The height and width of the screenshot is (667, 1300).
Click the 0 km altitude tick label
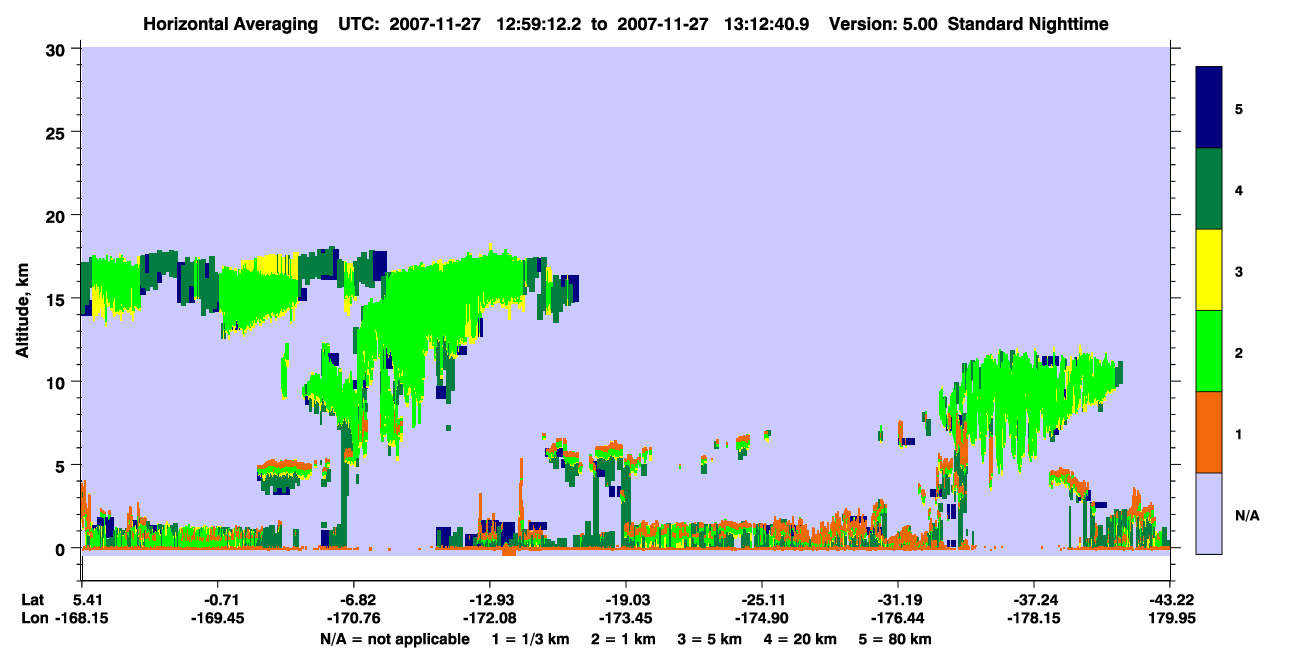point(63,549)
